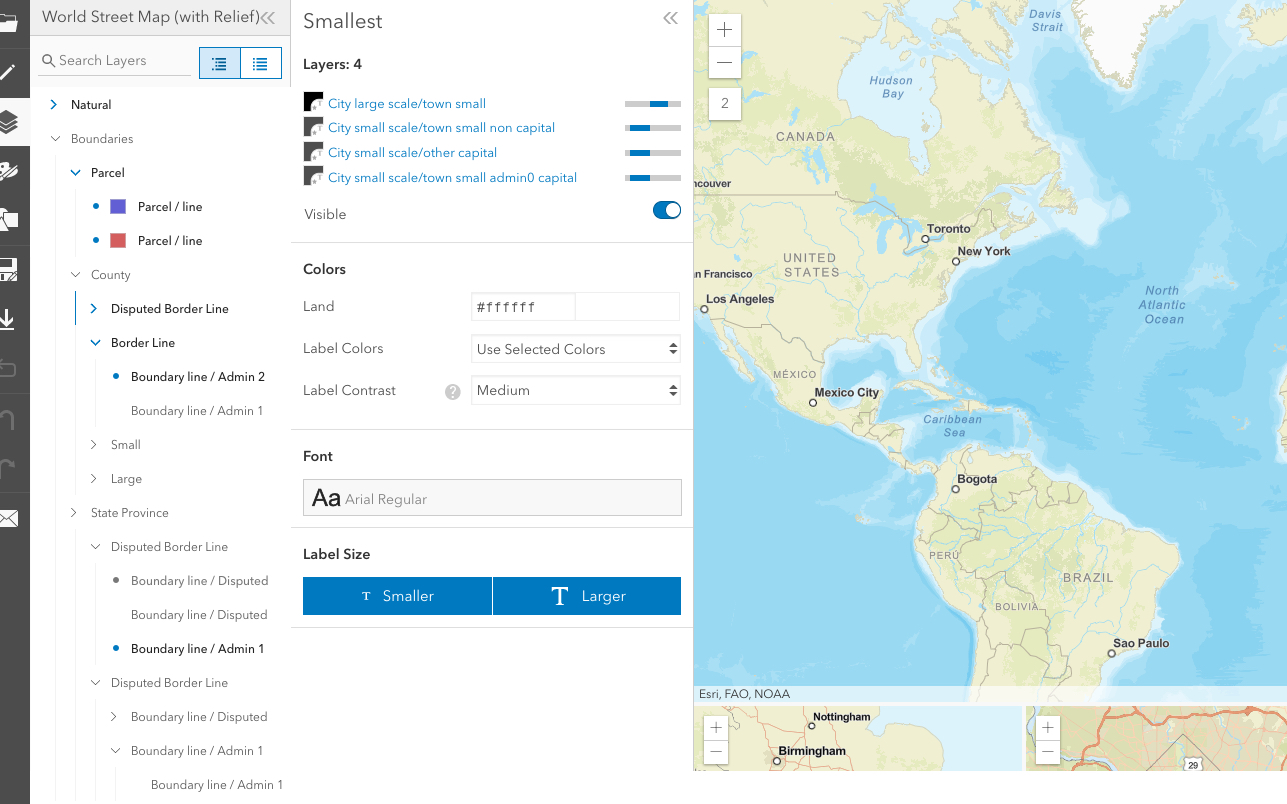Open City small scale/other capital link

(x=412, y=152)
